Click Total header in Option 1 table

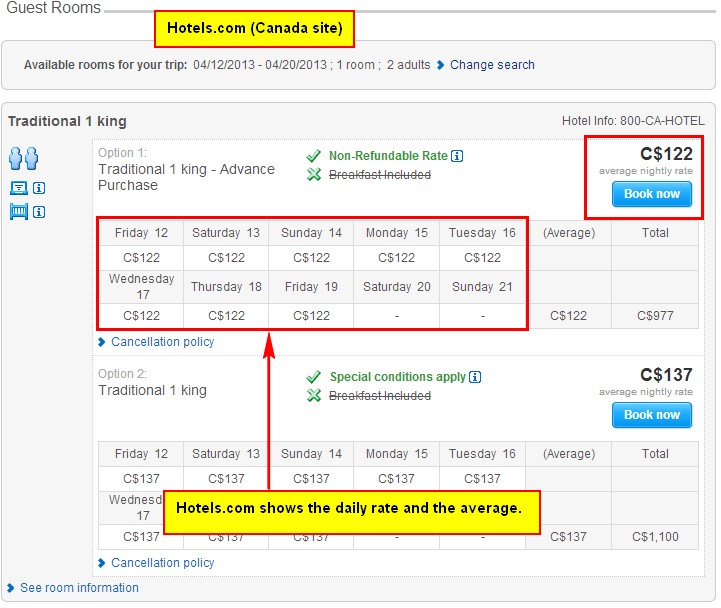655,233
